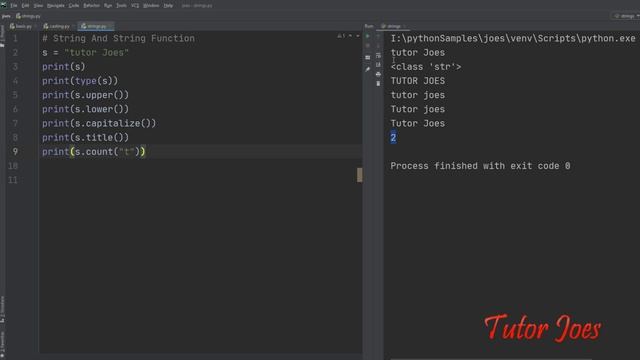Close the strings.py editor tab

tap(111, 26)
